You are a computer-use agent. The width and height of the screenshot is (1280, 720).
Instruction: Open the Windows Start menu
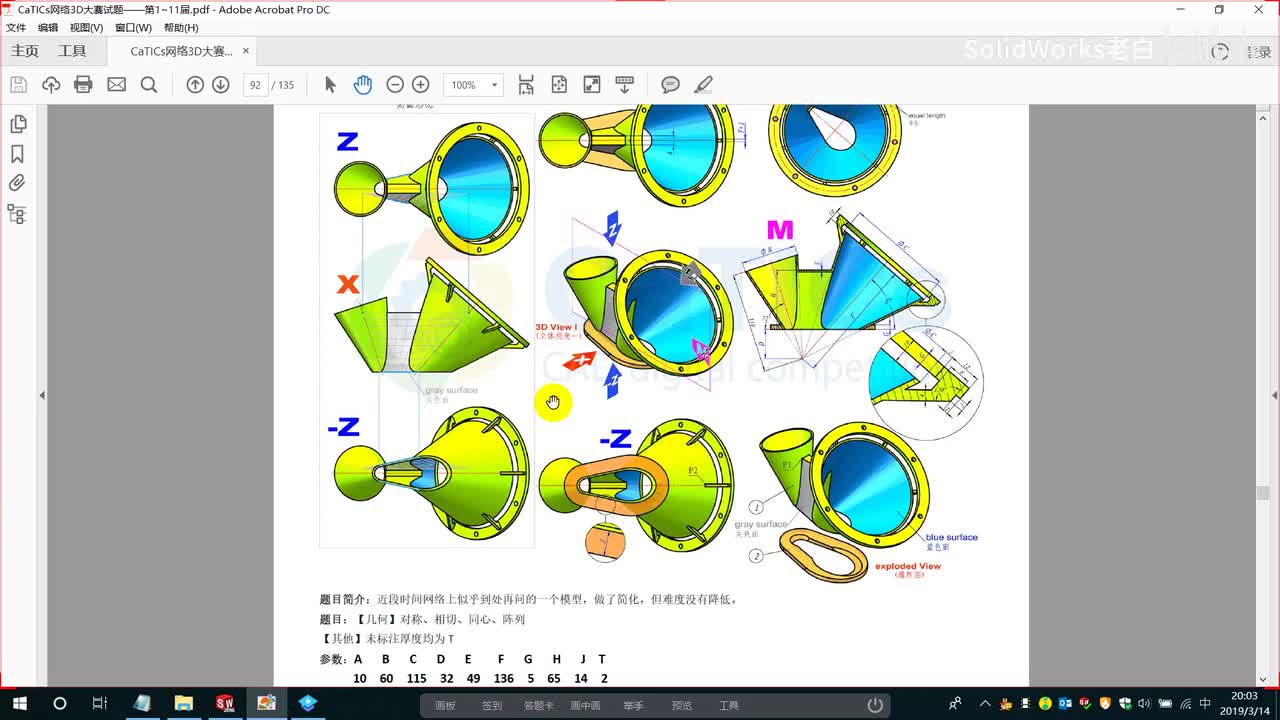click(19, 704)
